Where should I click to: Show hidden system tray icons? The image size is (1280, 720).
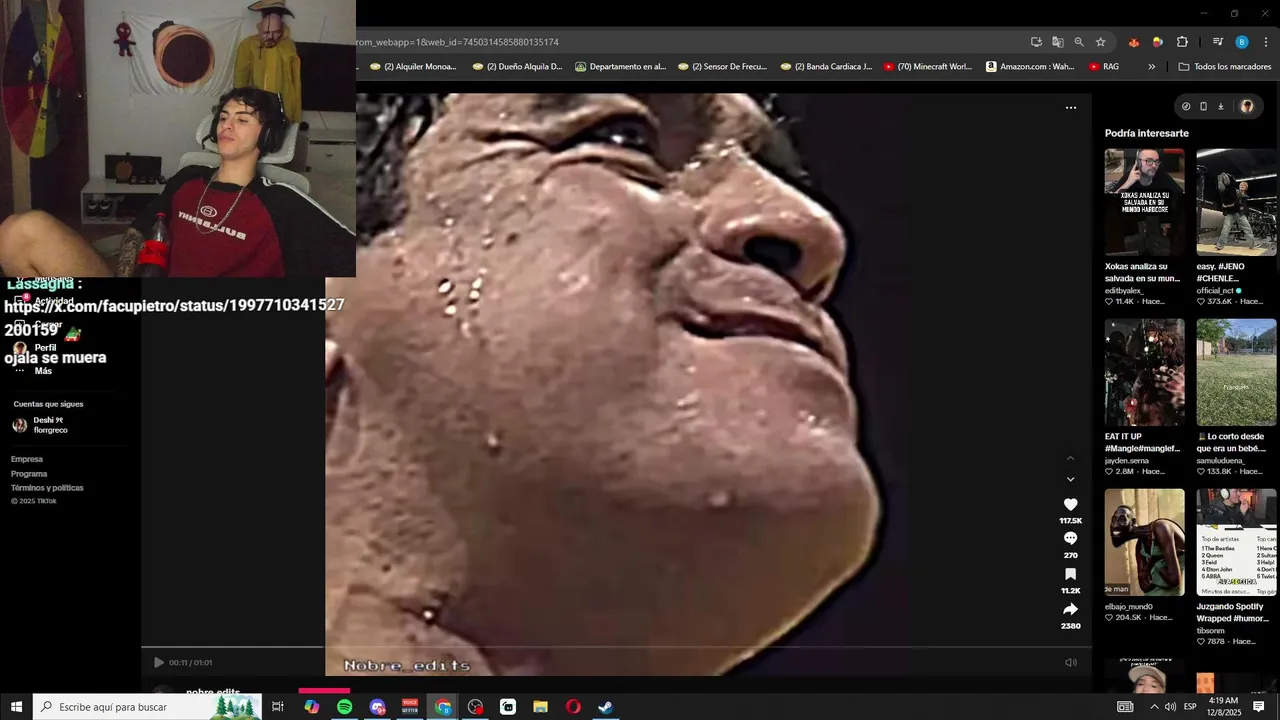1154,707
